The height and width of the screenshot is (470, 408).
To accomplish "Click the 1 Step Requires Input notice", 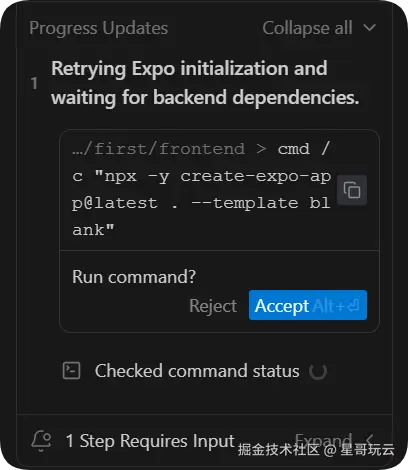I will point(150,441).
